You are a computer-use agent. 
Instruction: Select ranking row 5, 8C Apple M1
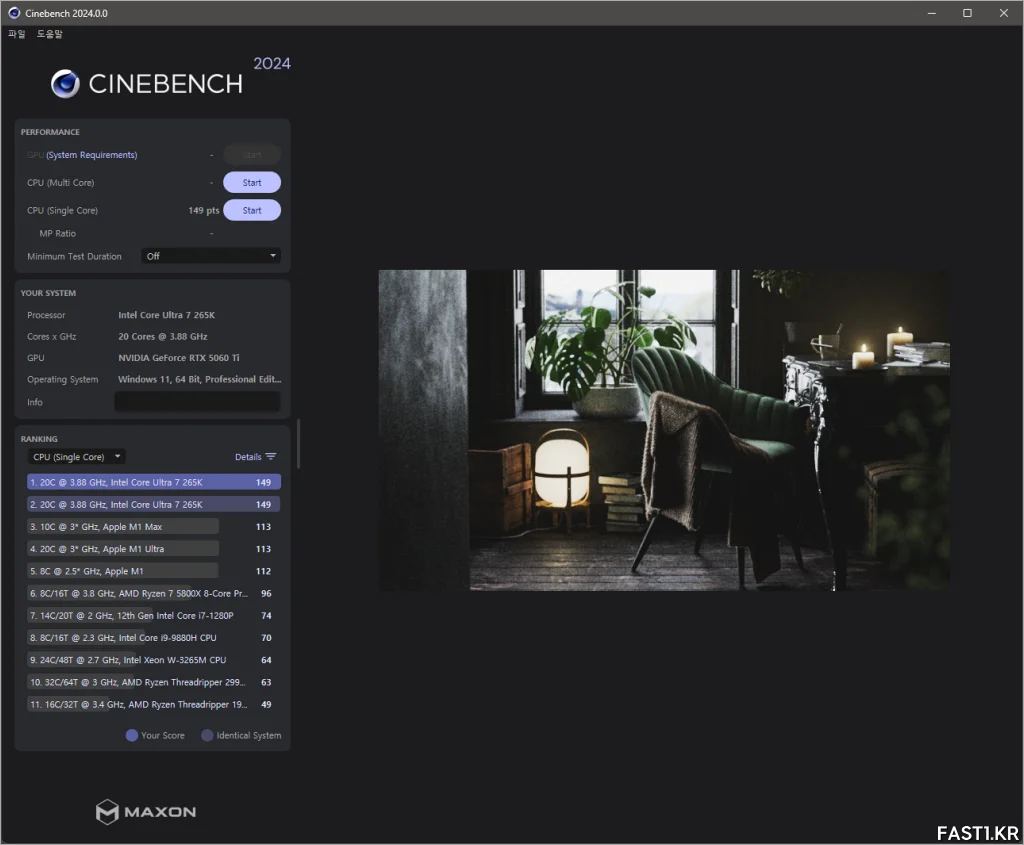tap(154, 571)
